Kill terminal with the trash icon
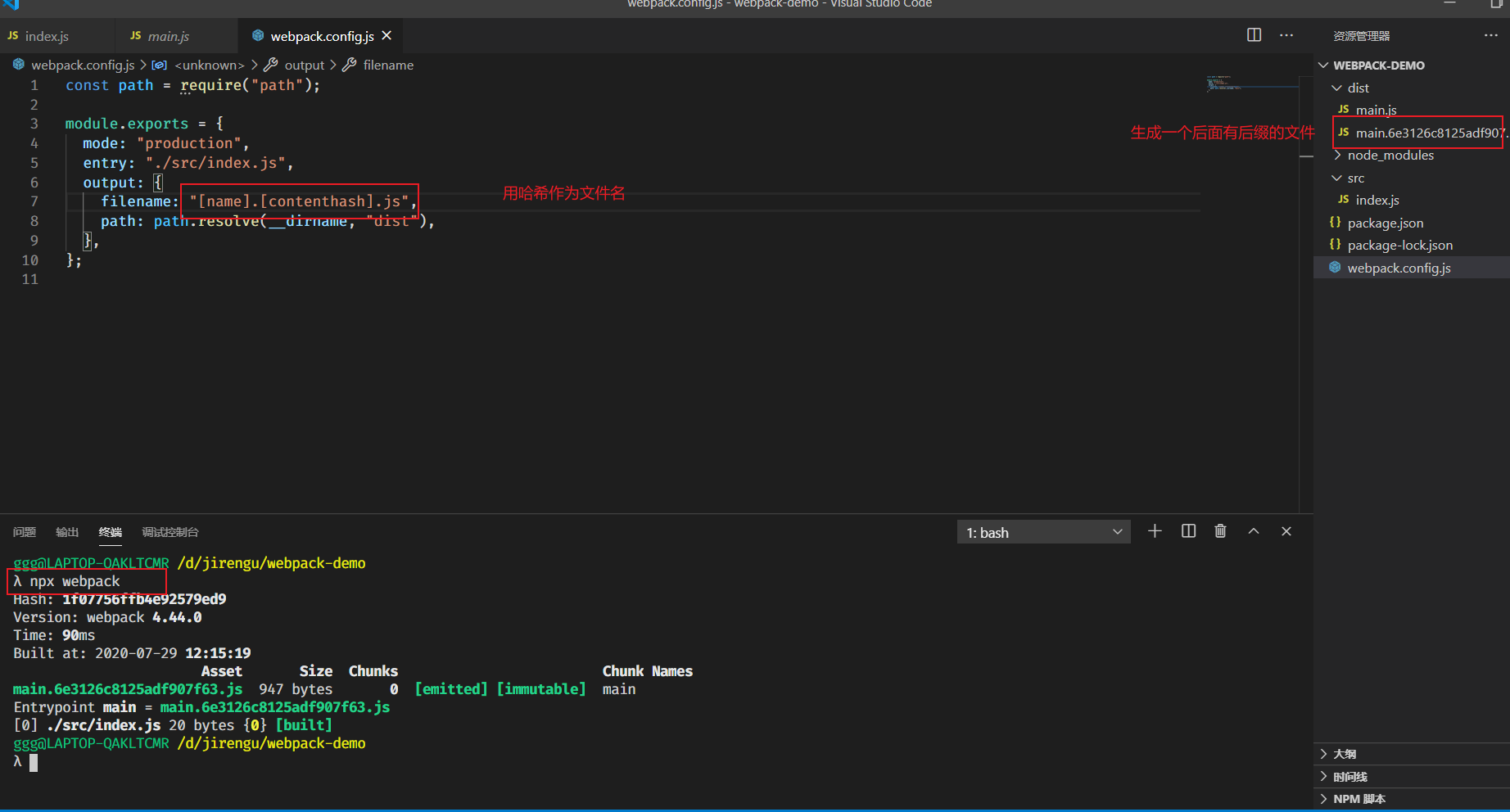Screen dimensions: 1510x812 (x=1220, y=531)
